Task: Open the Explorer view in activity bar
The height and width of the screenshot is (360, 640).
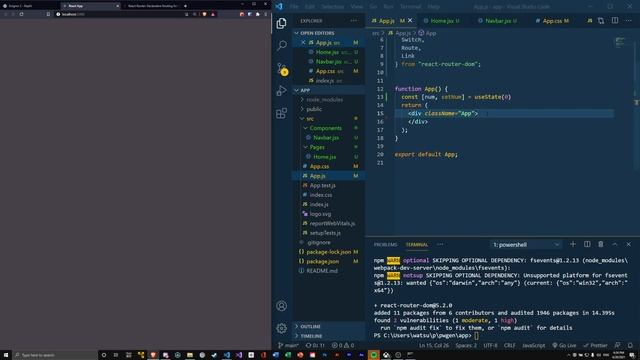Action: (x=281, y=23)
